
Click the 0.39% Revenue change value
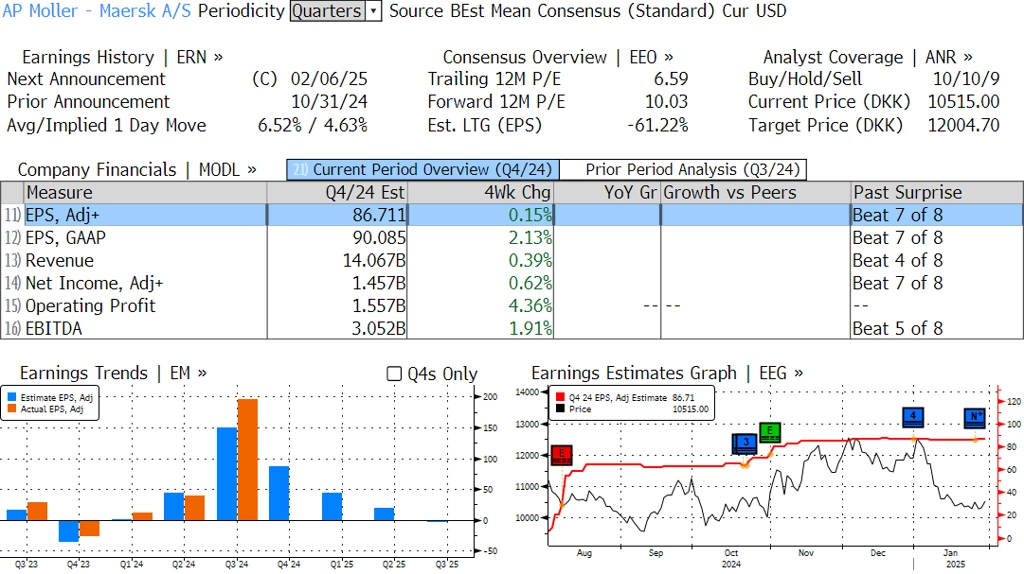click(530, 261)
